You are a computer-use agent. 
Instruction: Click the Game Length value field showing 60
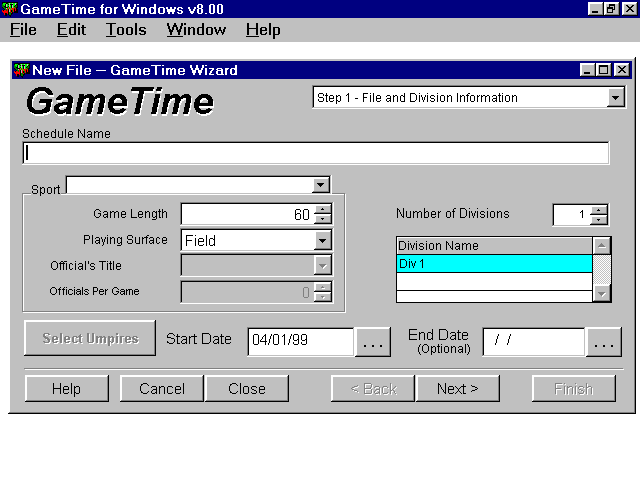[248, 214]
